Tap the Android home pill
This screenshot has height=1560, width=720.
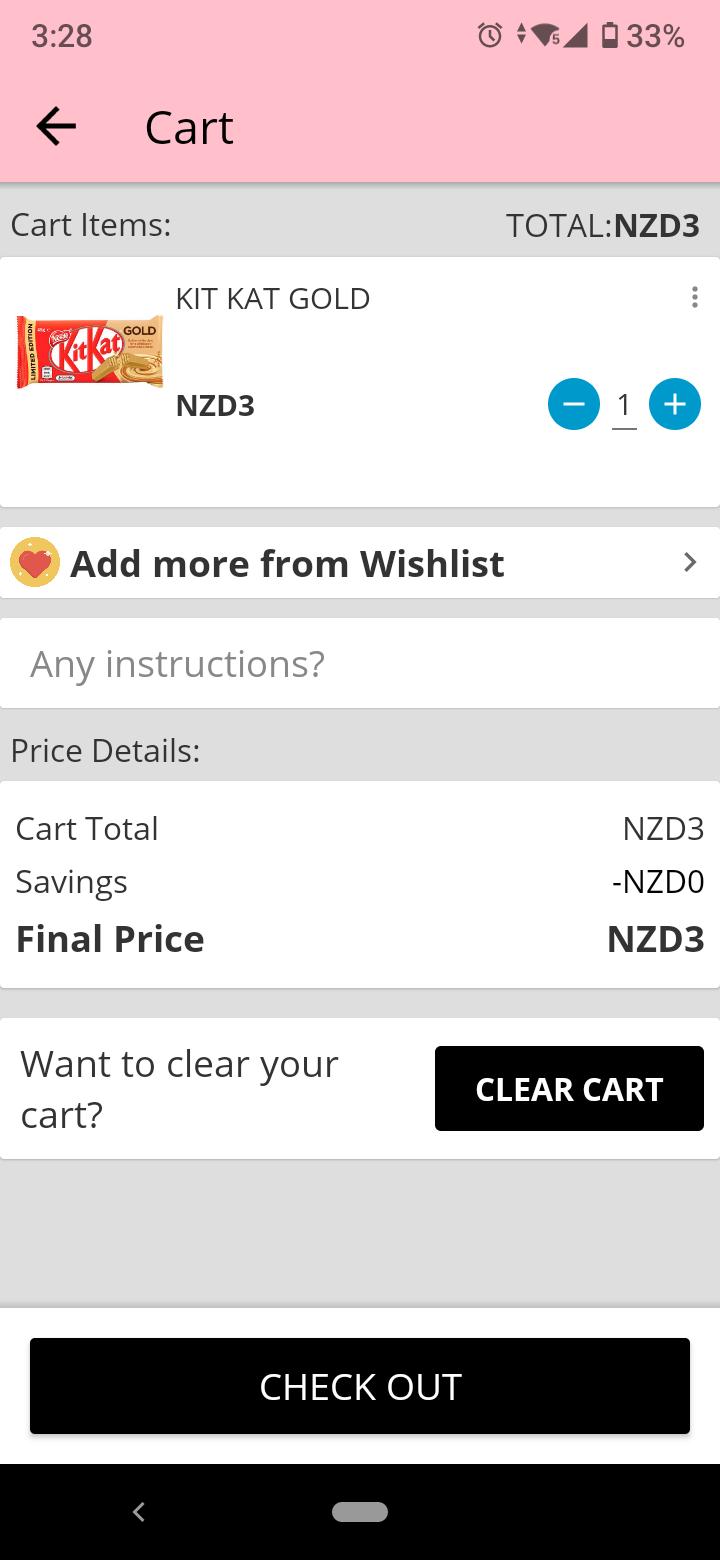pos(360,1512)
